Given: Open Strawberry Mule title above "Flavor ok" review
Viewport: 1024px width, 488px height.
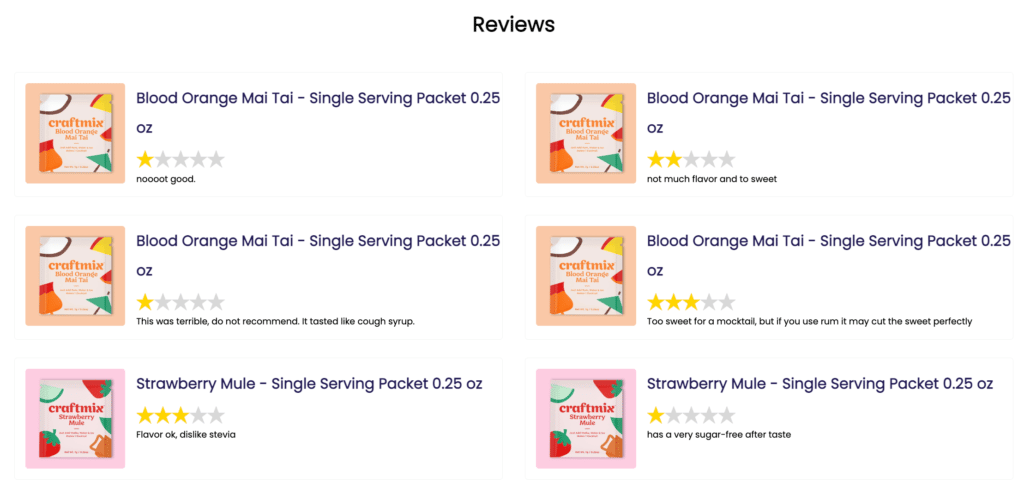Looking at the screenshot, I should point(309,384).
